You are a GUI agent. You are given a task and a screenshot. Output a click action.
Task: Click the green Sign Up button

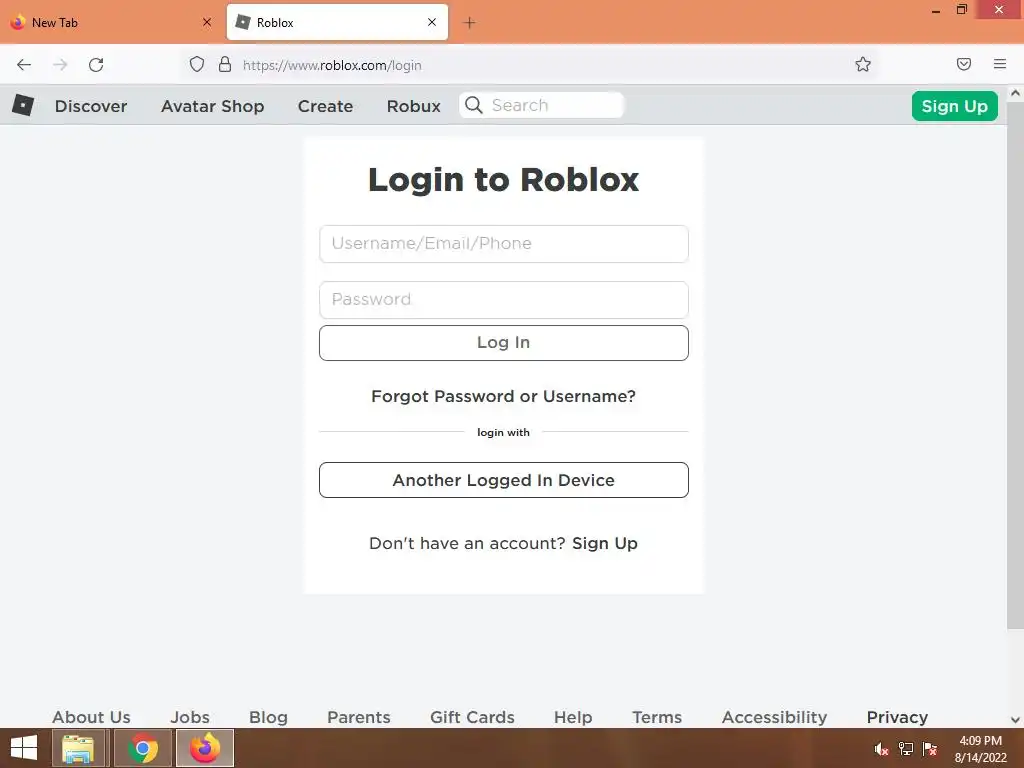954,106
